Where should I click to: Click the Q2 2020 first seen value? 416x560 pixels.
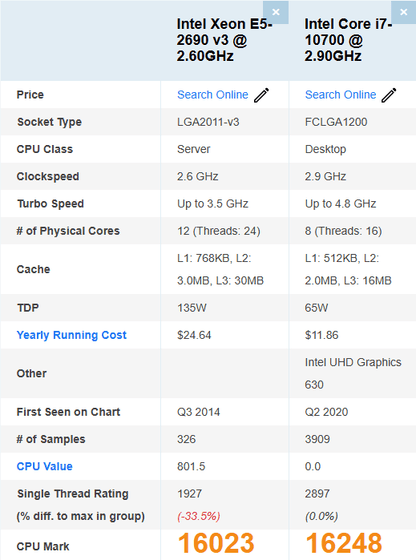(326, 412)
